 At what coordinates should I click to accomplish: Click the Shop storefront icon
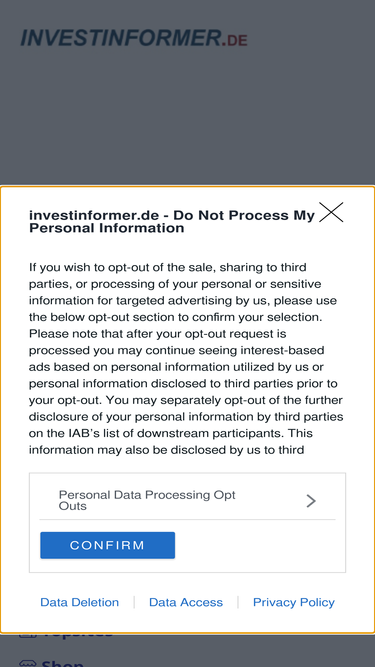tap(28, 664)
